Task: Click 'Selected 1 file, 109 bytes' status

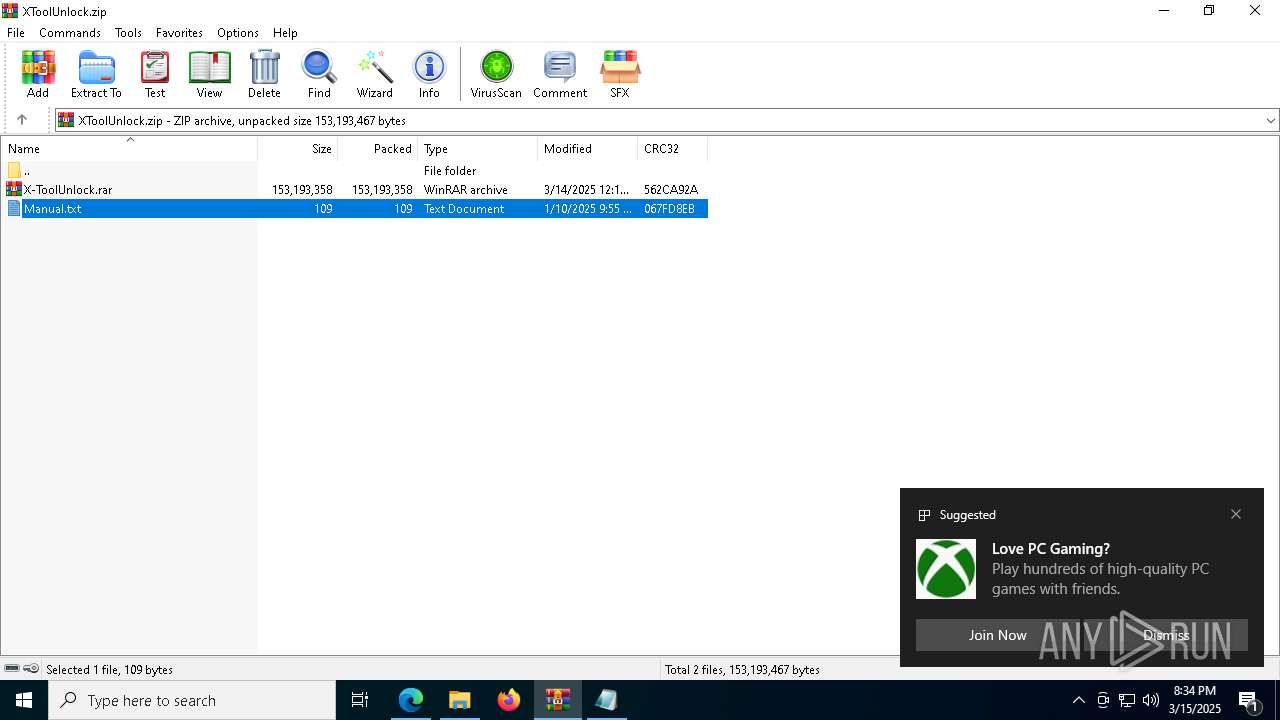Action: [110, 669]
